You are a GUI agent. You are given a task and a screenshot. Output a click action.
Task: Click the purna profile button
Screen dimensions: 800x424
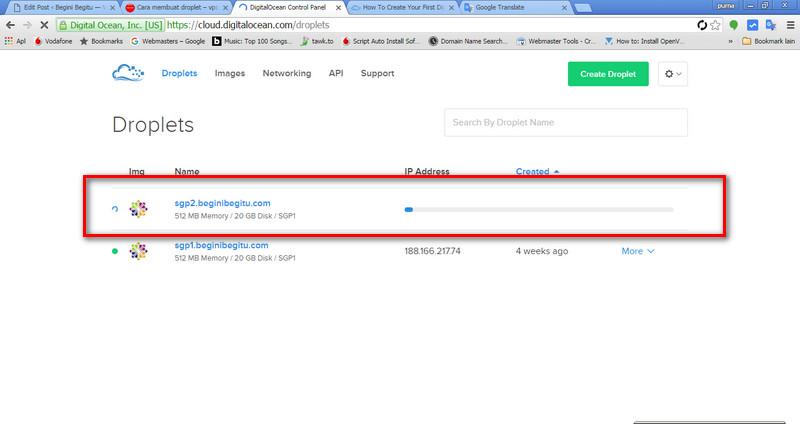pos(725,6)
